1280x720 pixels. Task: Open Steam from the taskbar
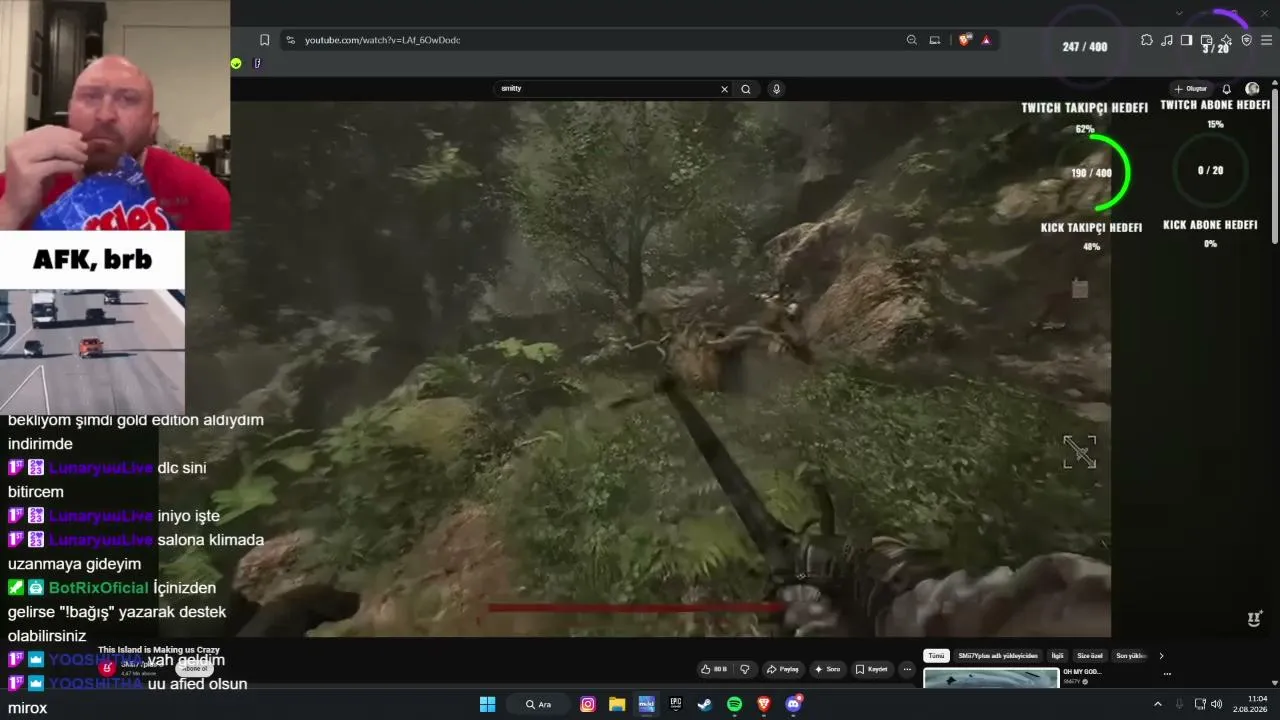(705, 704)
